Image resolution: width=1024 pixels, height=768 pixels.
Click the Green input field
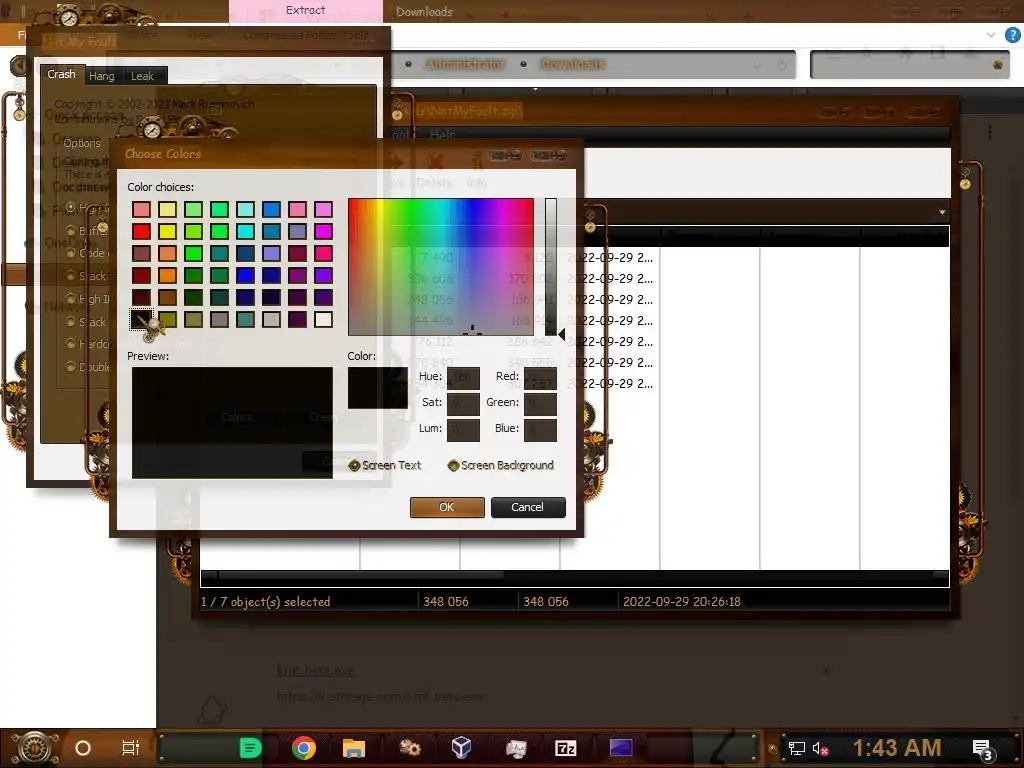[x=541, y=404]
